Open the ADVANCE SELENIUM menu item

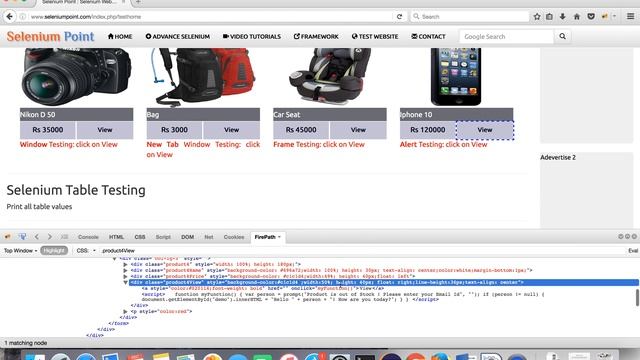(178, 36)
